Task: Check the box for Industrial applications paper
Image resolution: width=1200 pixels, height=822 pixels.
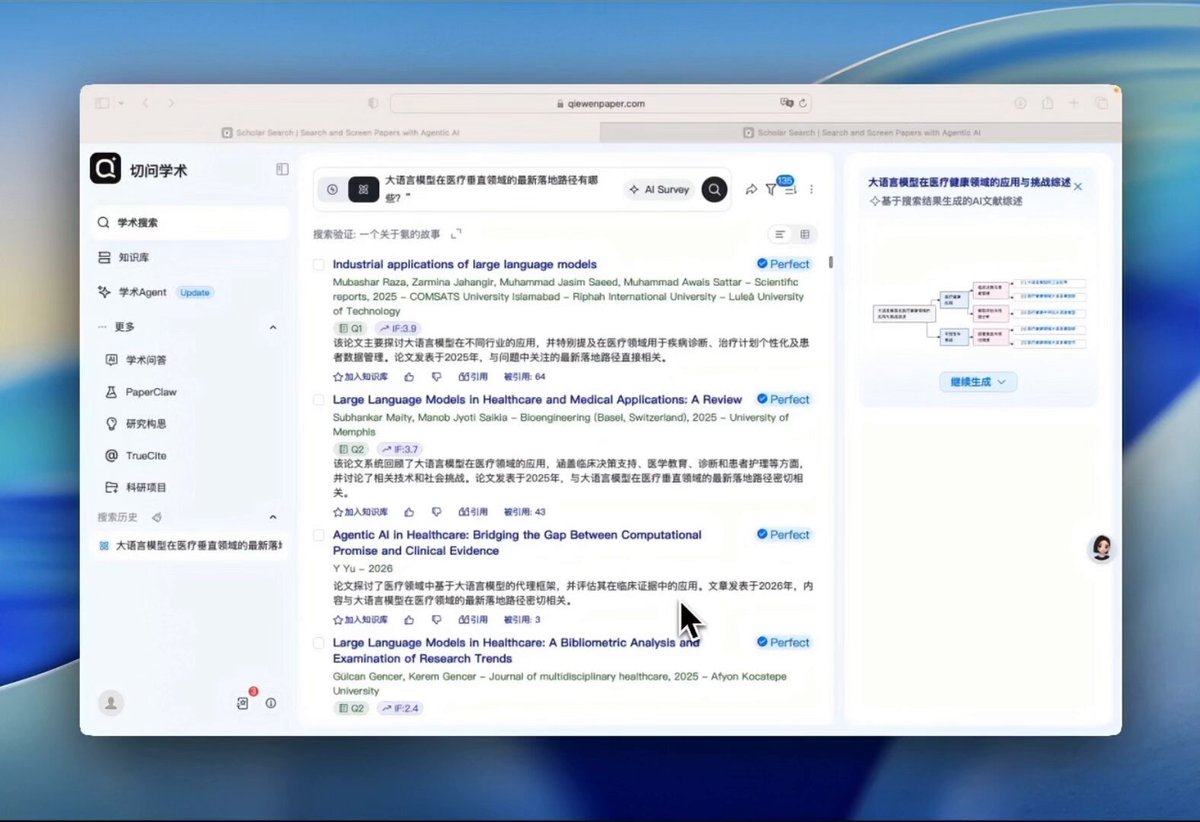Action: pyautogui.click(x=318, y=265)
